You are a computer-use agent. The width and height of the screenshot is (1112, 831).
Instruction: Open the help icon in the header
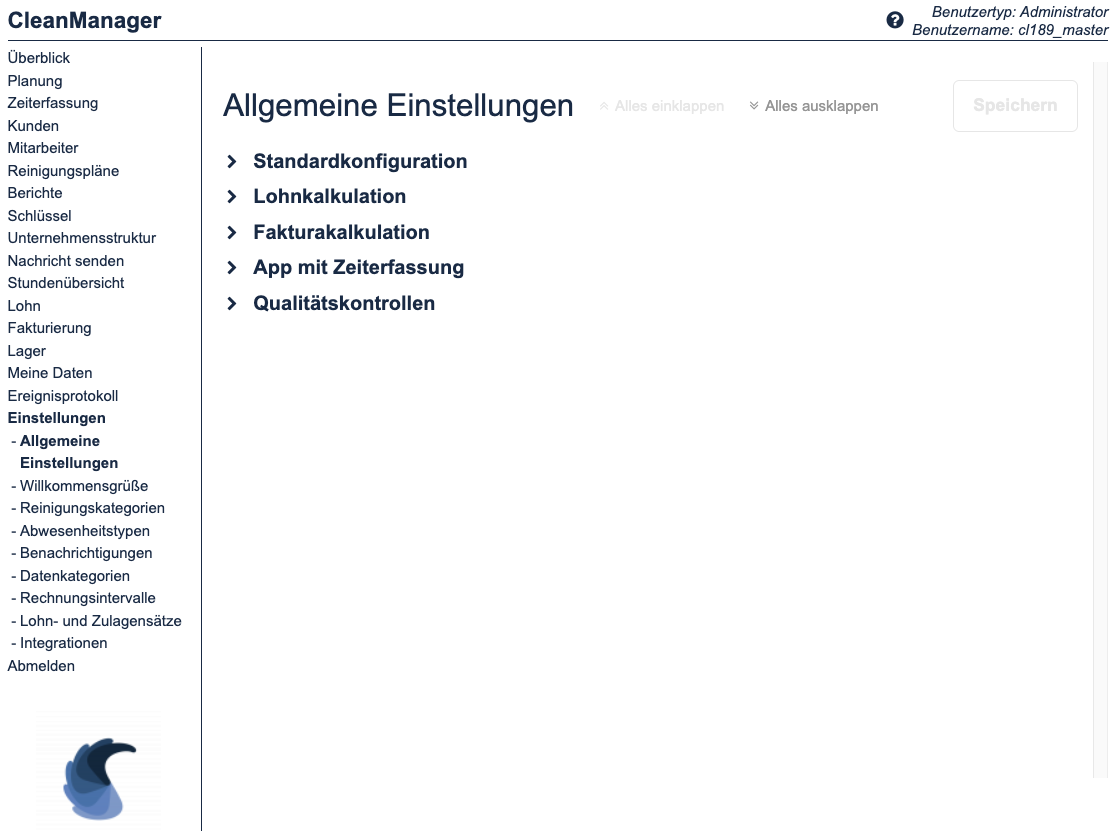[x=895, y=19]
